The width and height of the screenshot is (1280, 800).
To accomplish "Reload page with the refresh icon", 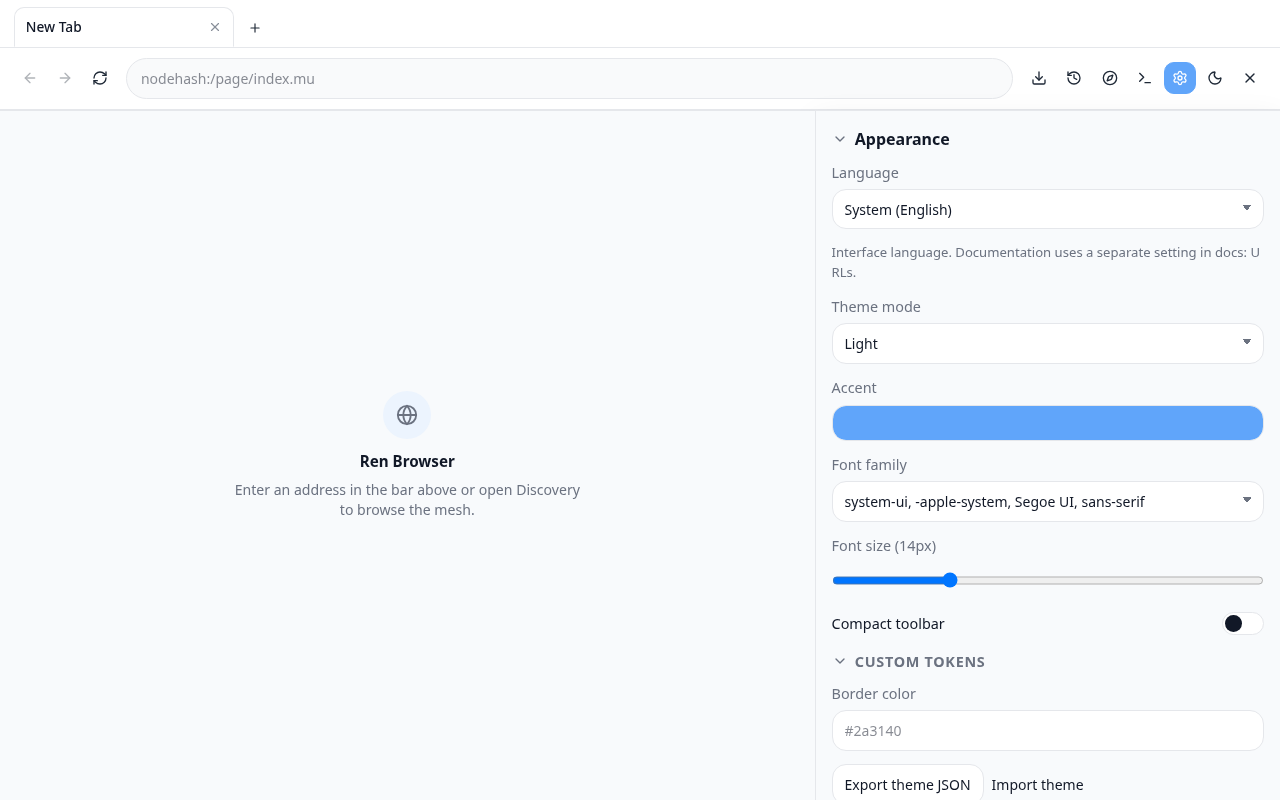I will 100,78.
